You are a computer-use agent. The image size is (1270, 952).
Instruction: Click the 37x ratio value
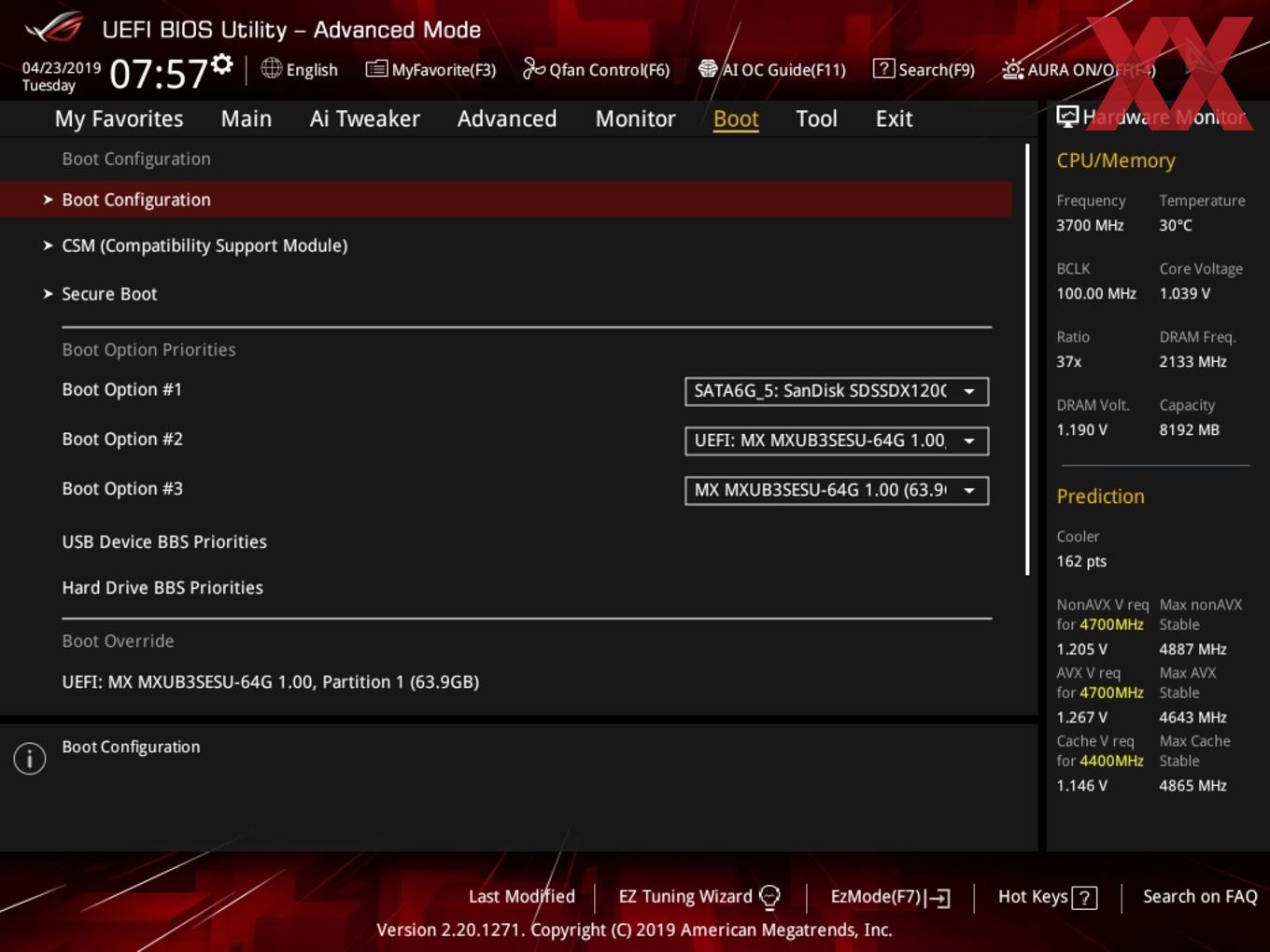(x=1069, y=362)
